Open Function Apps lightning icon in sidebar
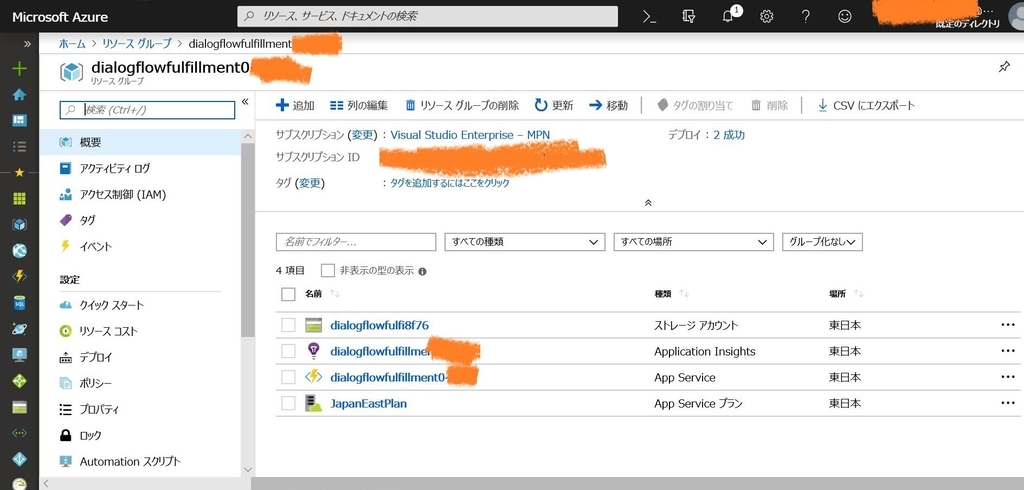The image size is (1024, 490). pyautogui.click(x=20, y=276)
